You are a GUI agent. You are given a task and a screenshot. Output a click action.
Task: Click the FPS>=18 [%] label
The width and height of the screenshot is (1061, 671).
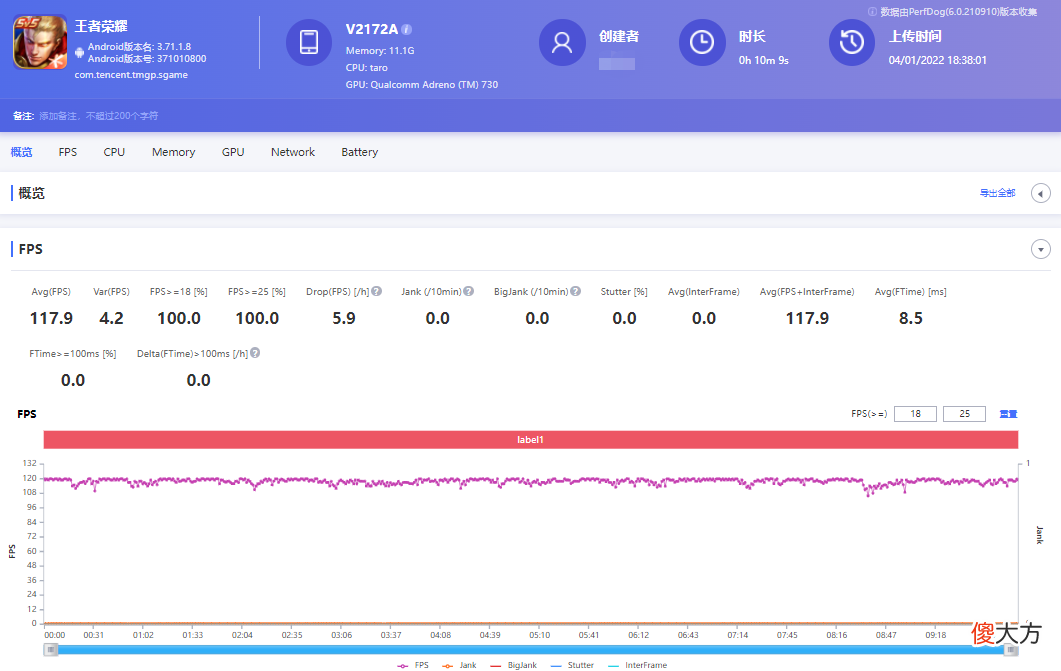click(x=179, y=292)
